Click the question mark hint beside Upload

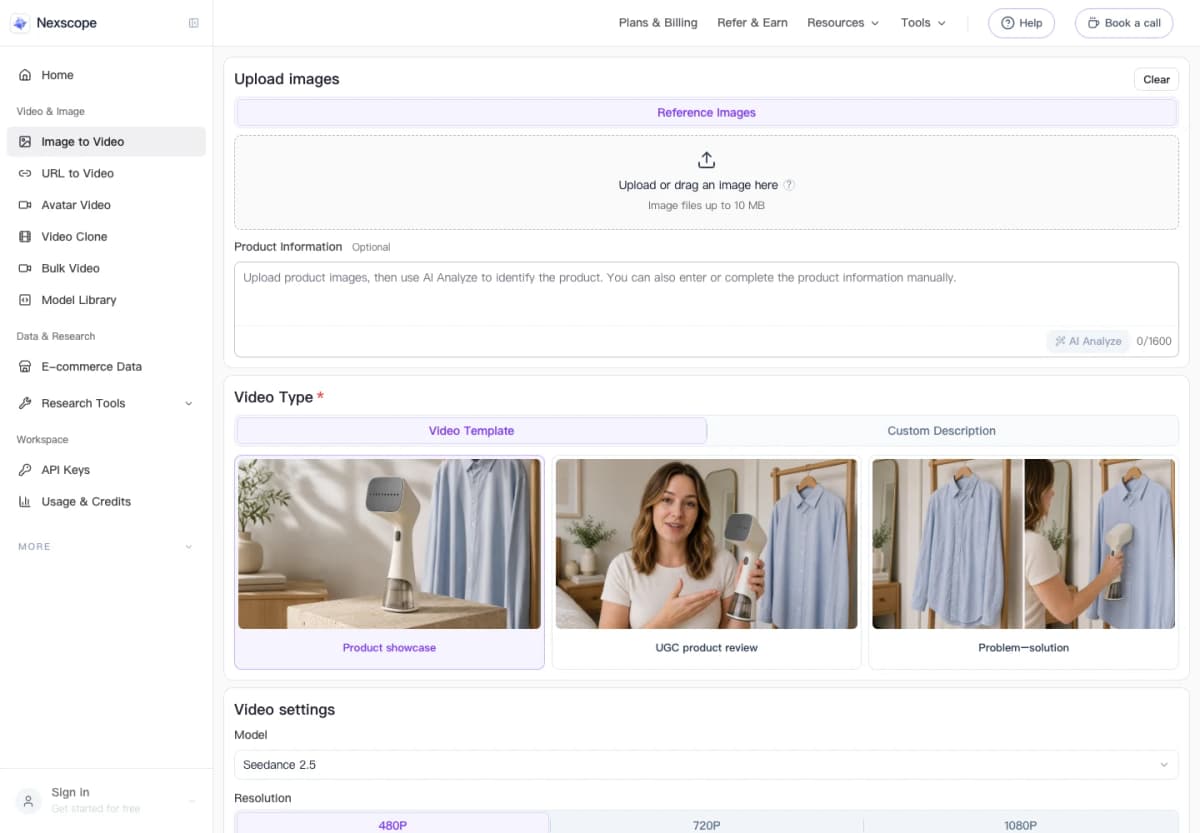coord(789,185)
